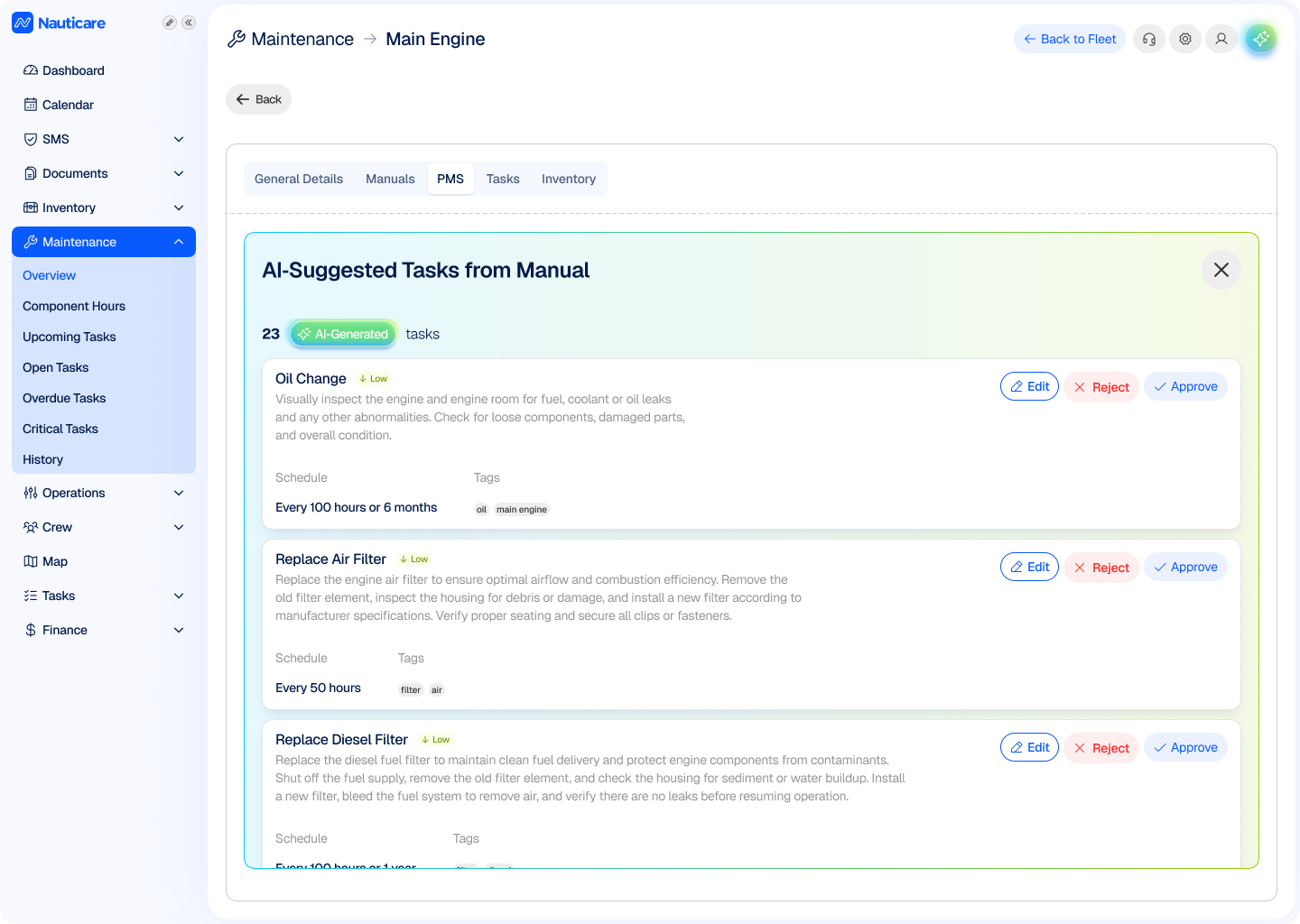Go to Overdue Tasks
Screen dimensions: 1300x924
pos(64,398)
